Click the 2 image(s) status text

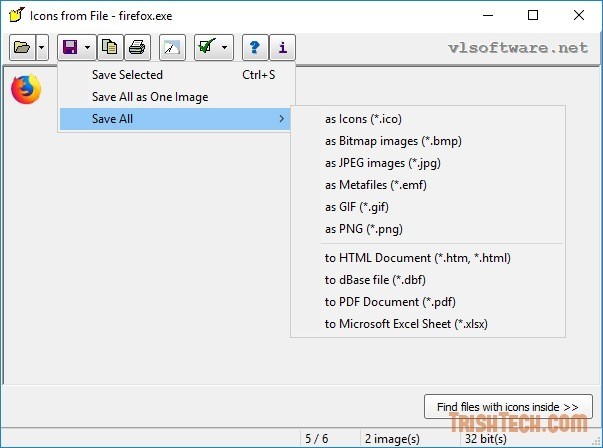pyautogui.click(x=392, y=439)
